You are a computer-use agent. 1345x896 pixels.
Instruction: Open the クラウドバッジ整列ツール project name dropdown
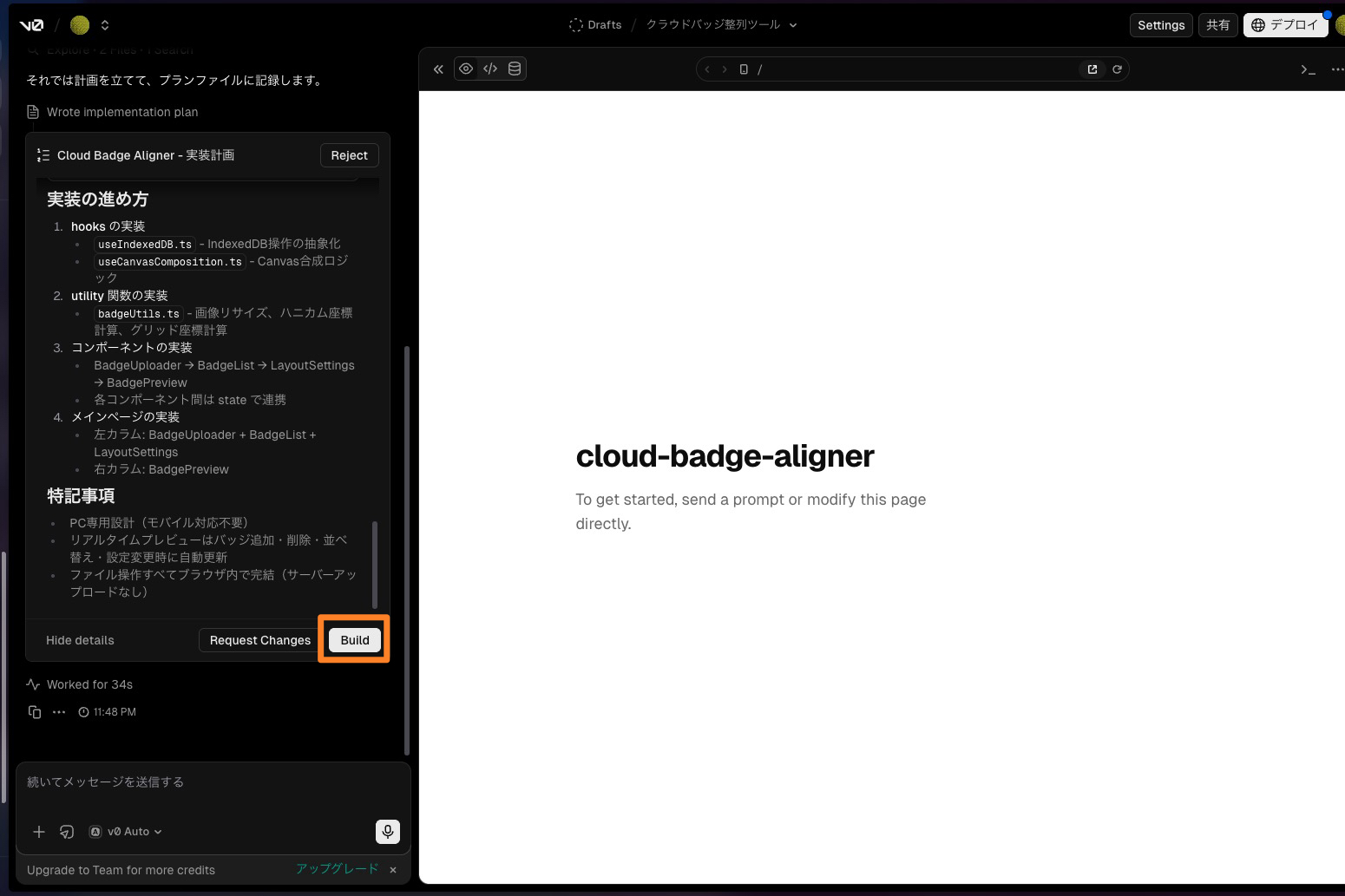click(x=721, y=25)
